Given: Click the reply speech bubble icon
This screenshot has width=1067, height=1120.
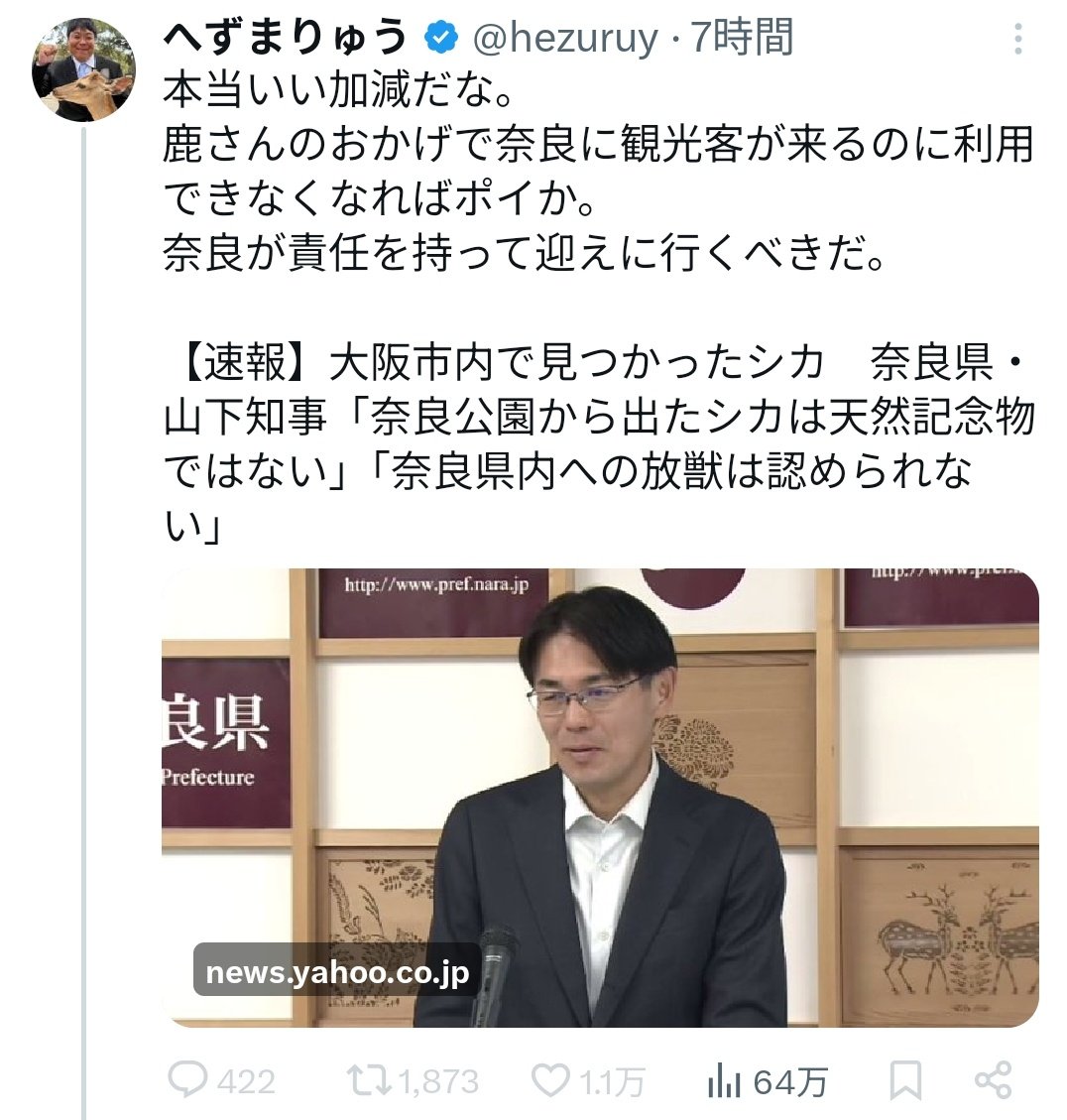Looking at the screenshot, I should [x=187, y=1079].
